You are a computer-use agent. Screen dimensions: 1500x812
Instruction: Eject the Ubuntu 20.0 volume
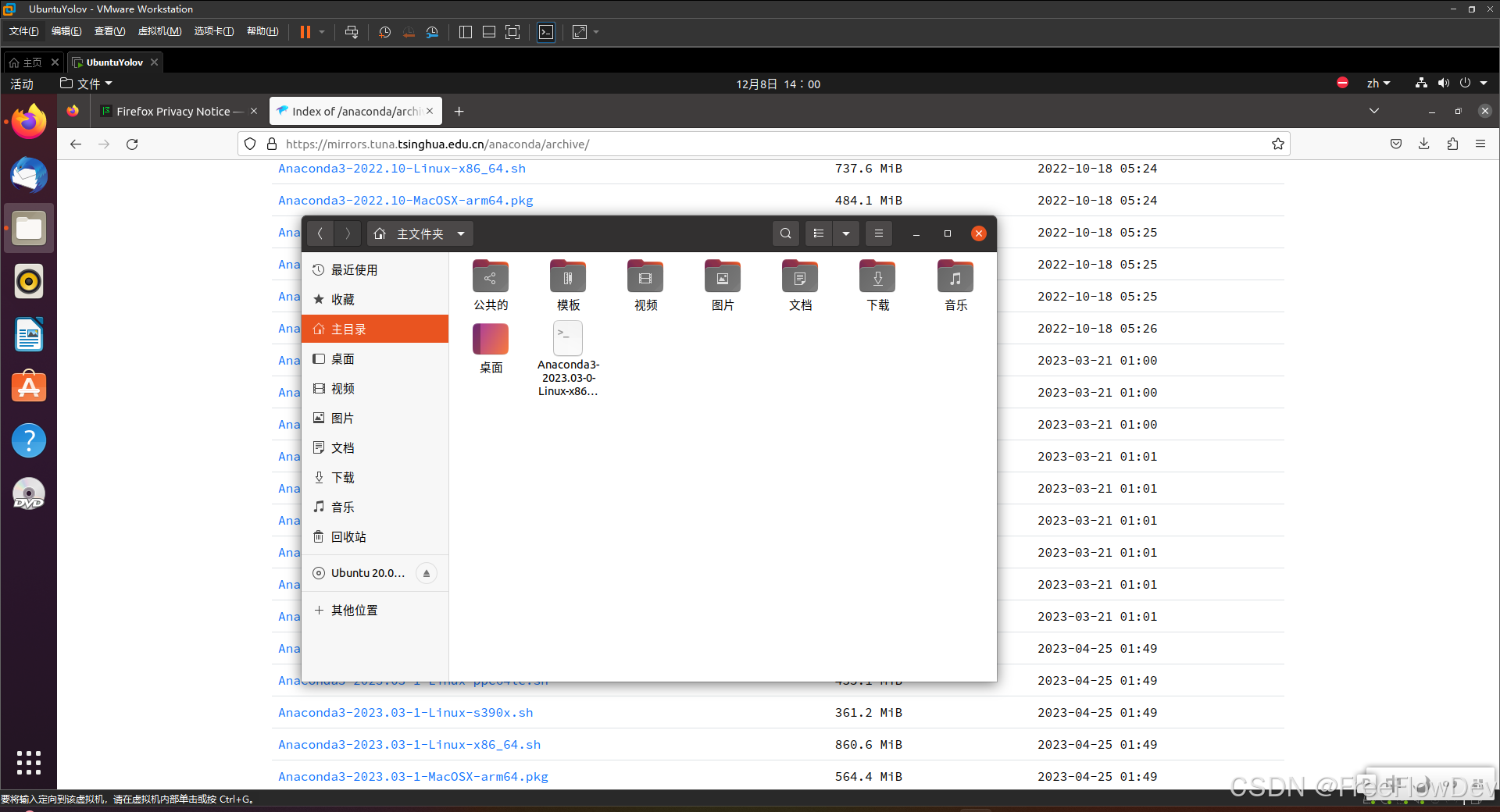coord(427,572)
